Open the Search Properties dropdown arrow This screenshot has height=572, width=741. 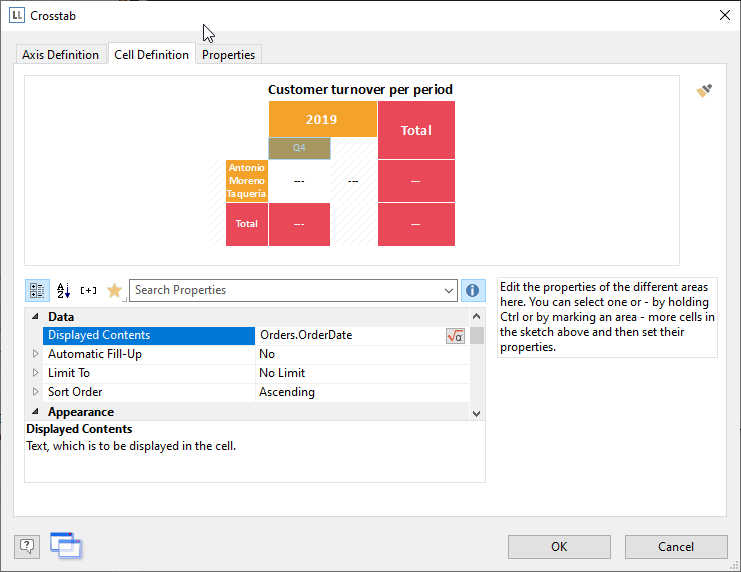point(448,290)
